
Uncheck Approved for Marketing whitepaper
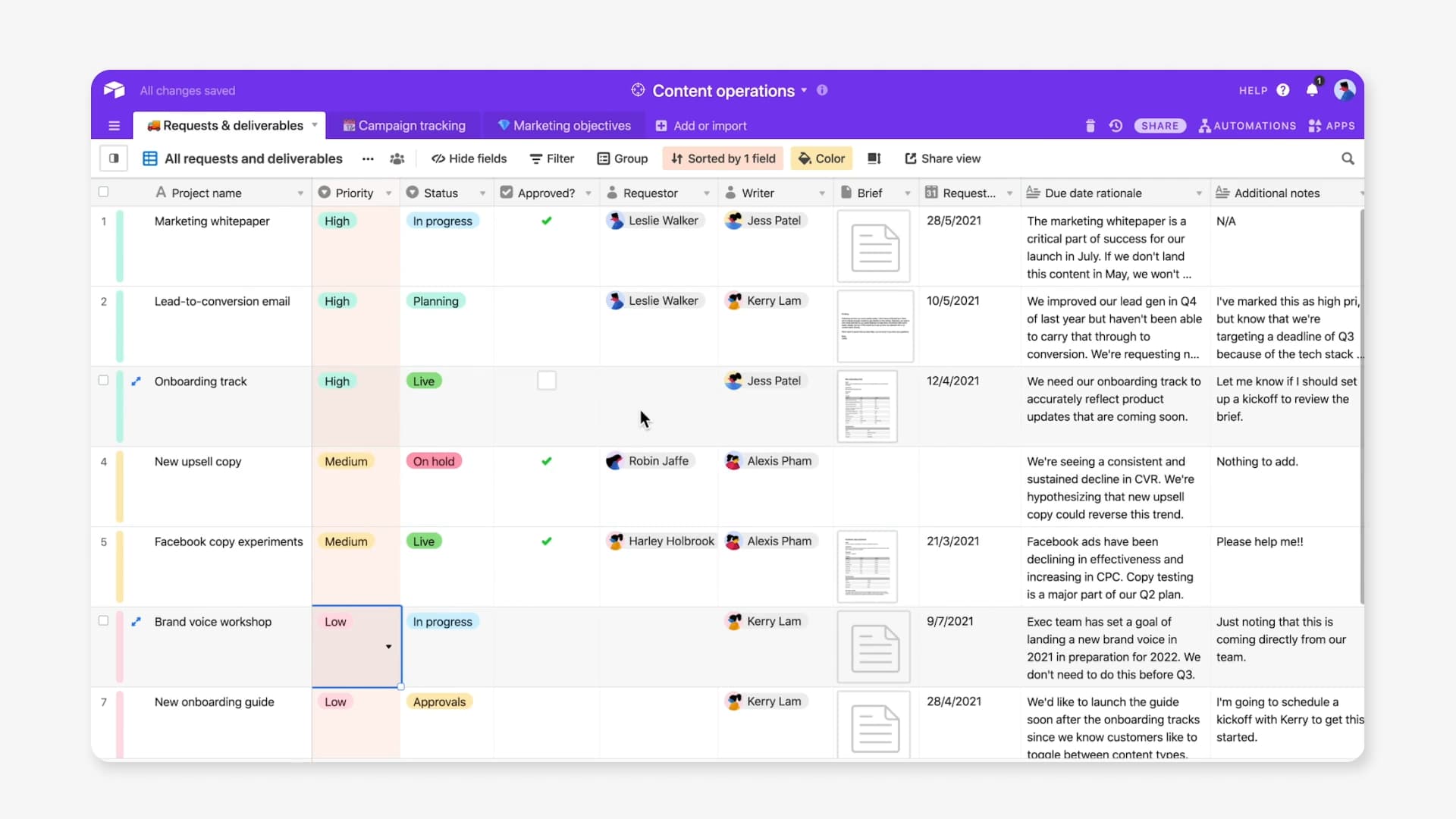click(547, 221)
